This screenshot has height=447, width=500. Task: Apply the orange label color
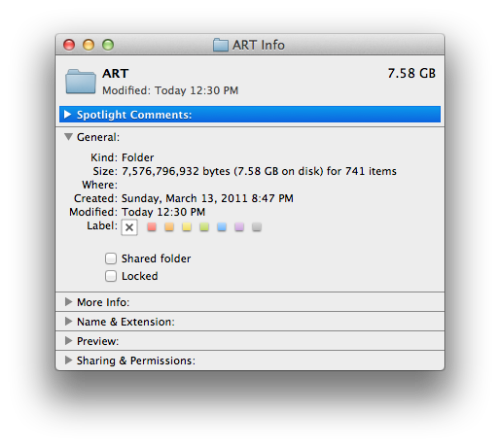tap(169, 227)
